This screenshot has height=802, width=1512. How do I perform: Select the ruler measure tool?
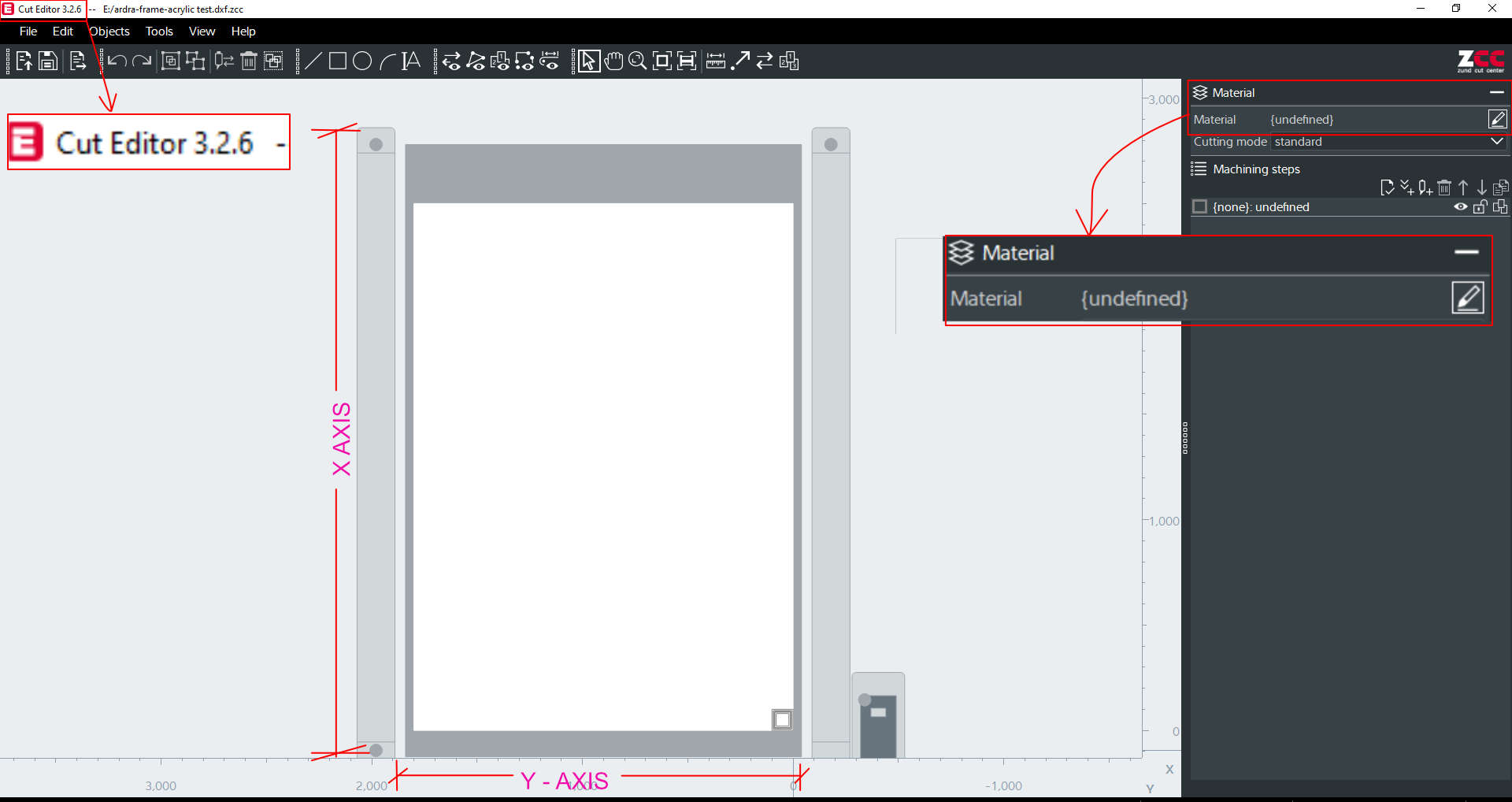[716, 61]
